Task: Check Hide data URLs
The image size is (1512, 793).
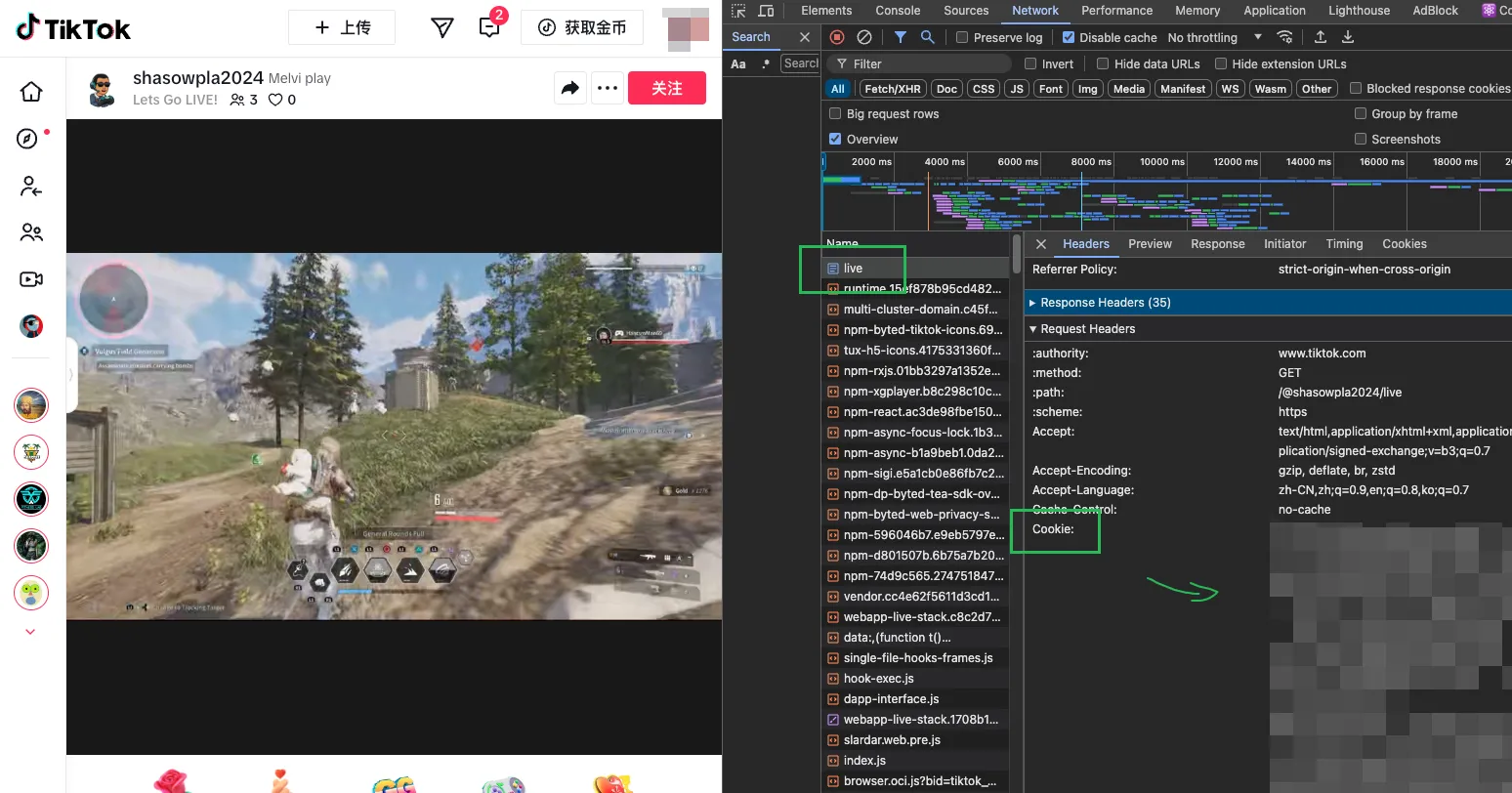Action: [x=1103, y=63]
